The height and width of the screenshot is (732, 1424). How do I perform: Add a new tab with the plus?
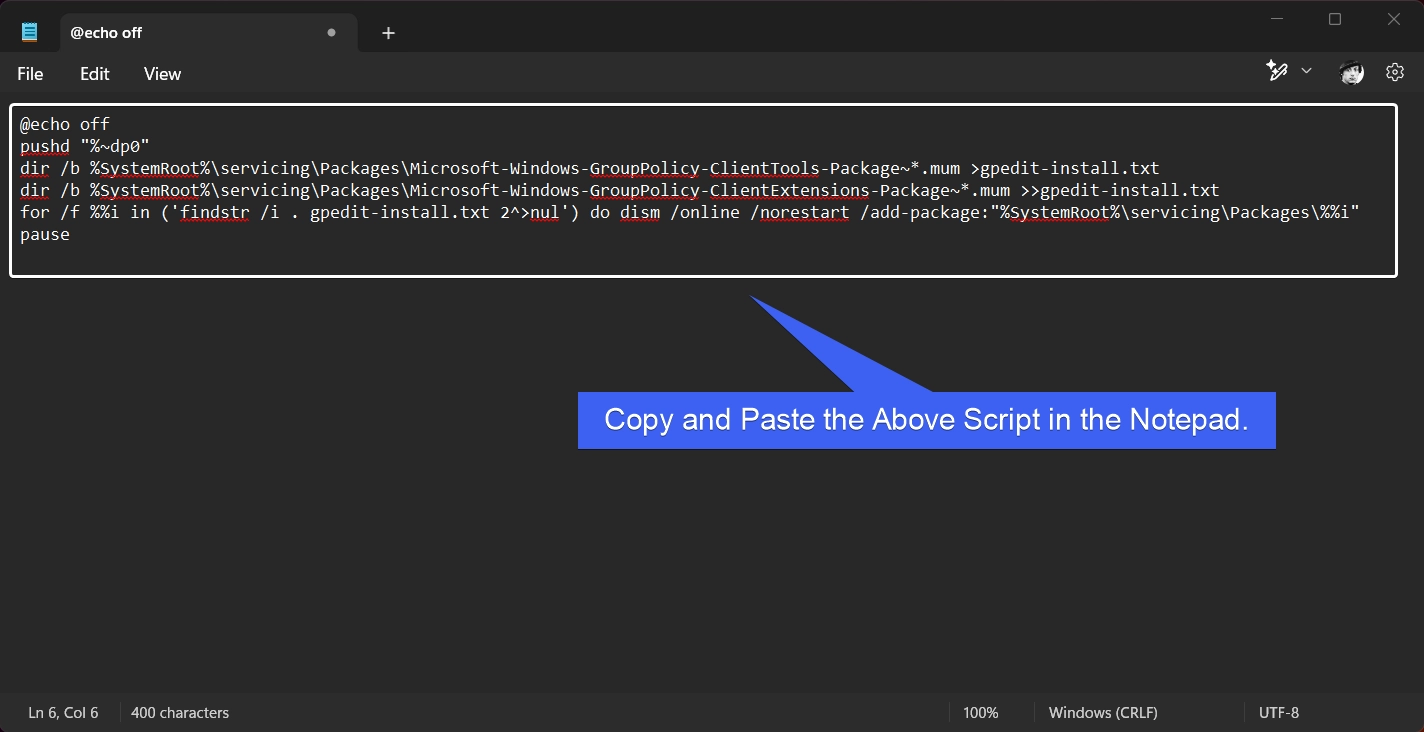click(388, 33)
